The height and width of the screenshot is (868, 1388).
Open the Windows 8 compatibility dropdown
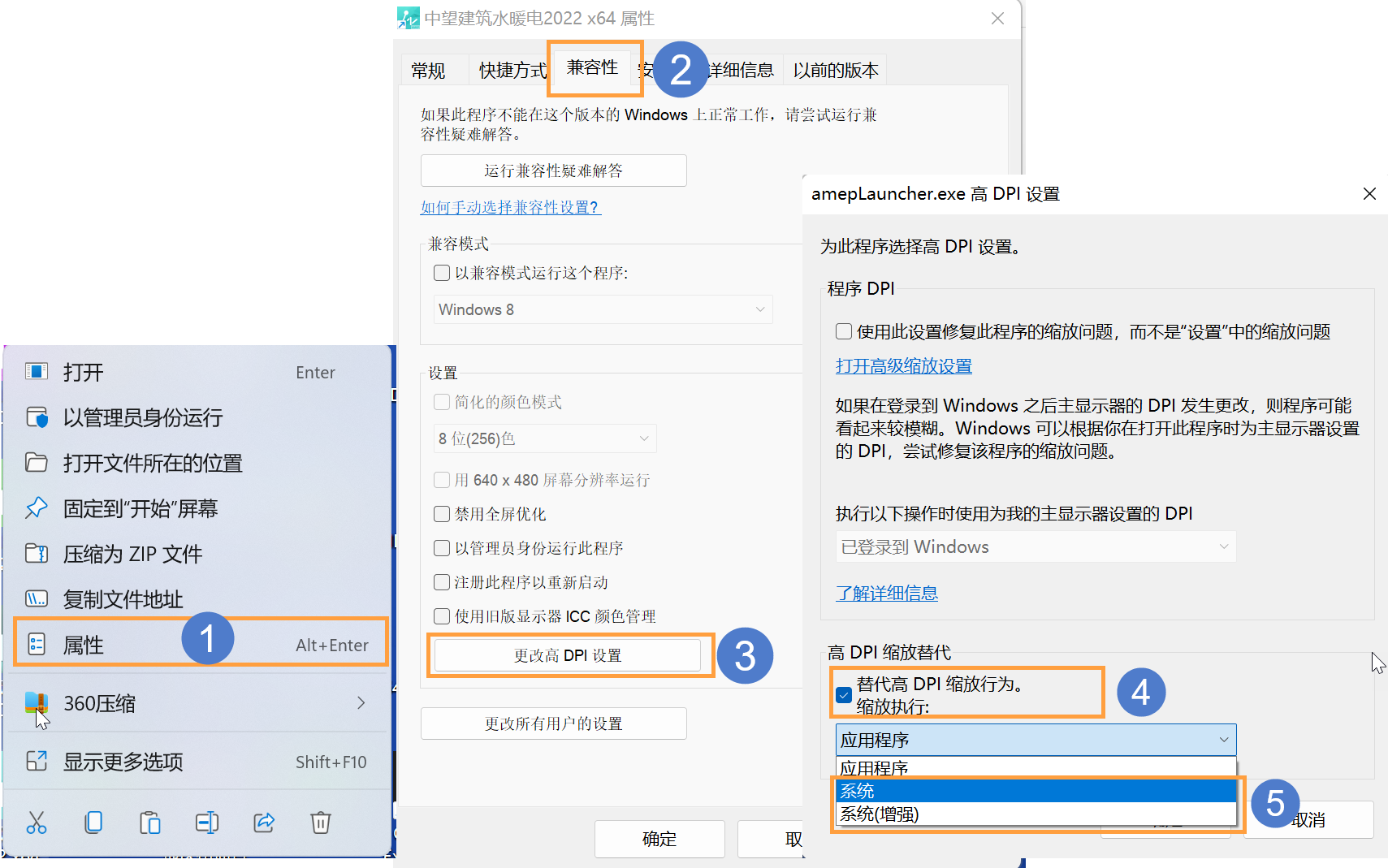603,309
